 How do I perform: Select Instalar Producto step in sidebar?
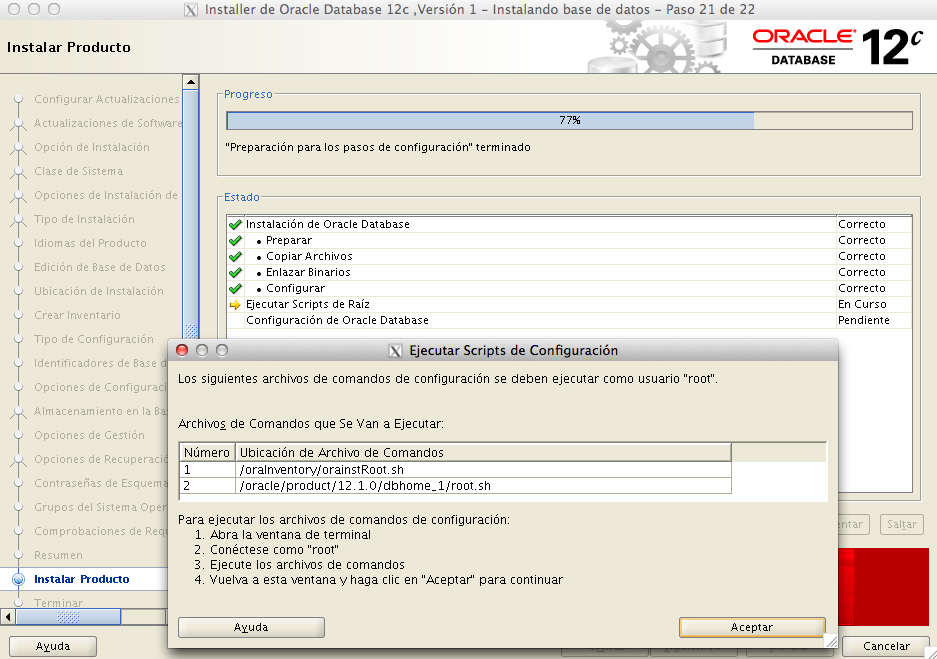(81, 579)
